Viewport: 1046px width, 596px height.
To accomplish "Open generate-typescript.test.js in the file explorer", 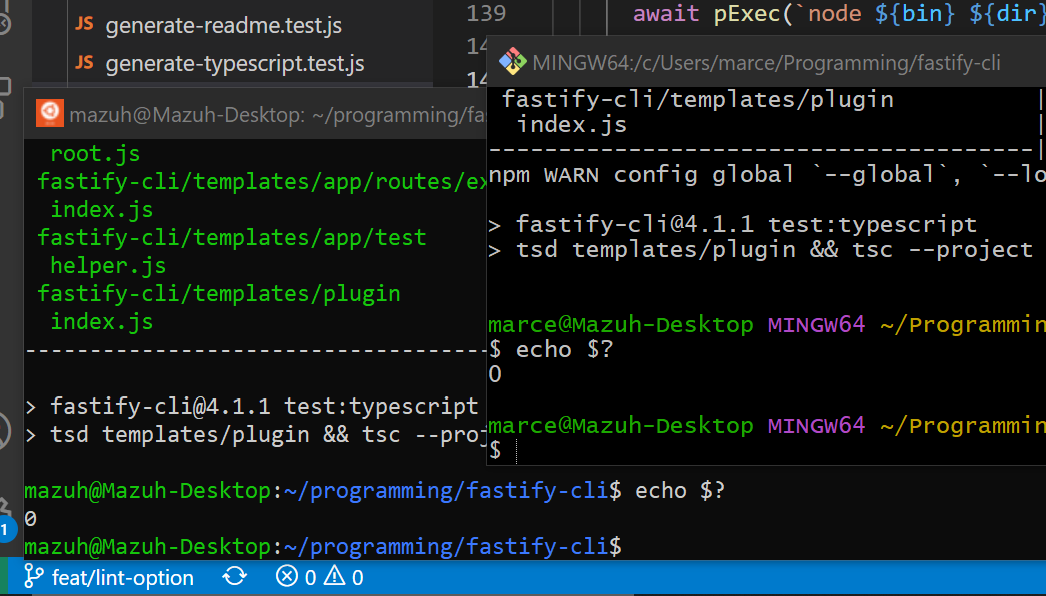I will (234, 63).
